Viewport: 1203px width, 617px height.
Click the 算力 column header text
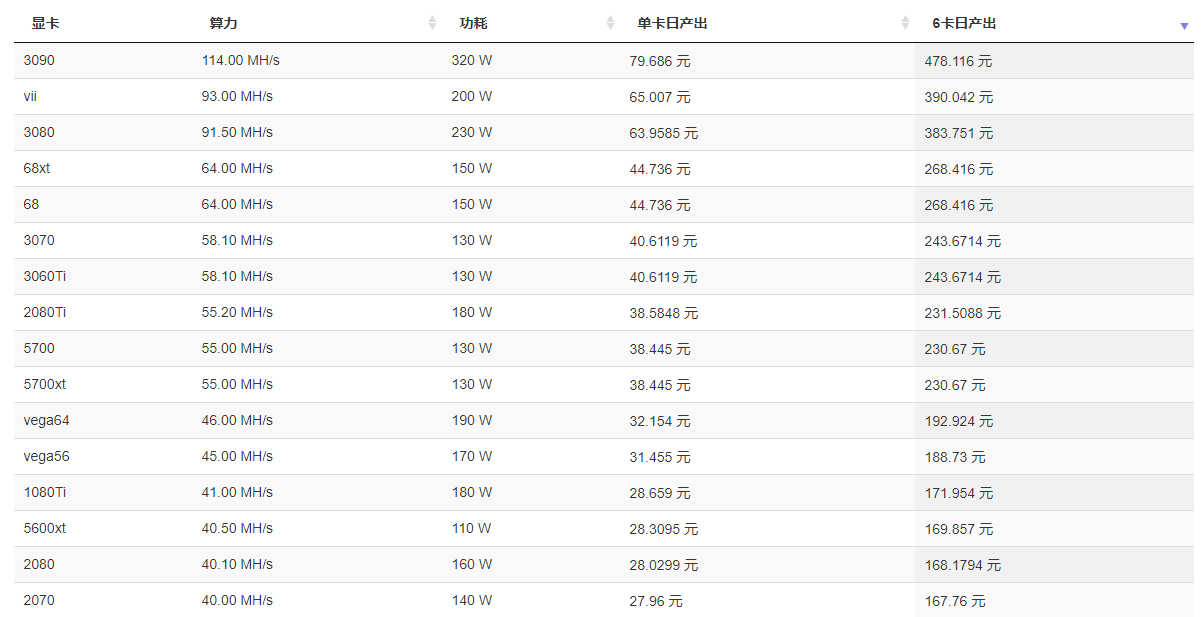223,23
